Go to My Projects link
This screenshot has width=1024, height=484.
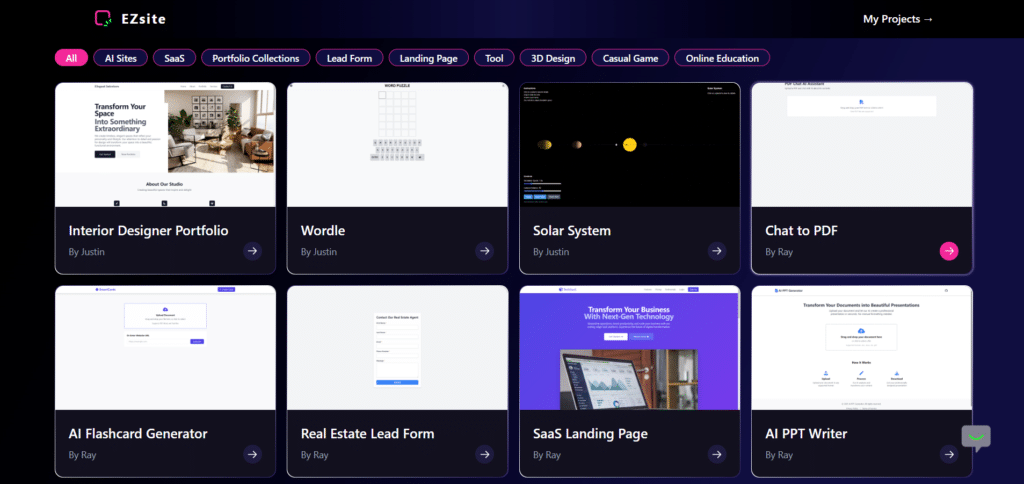(x=898, y=19)
